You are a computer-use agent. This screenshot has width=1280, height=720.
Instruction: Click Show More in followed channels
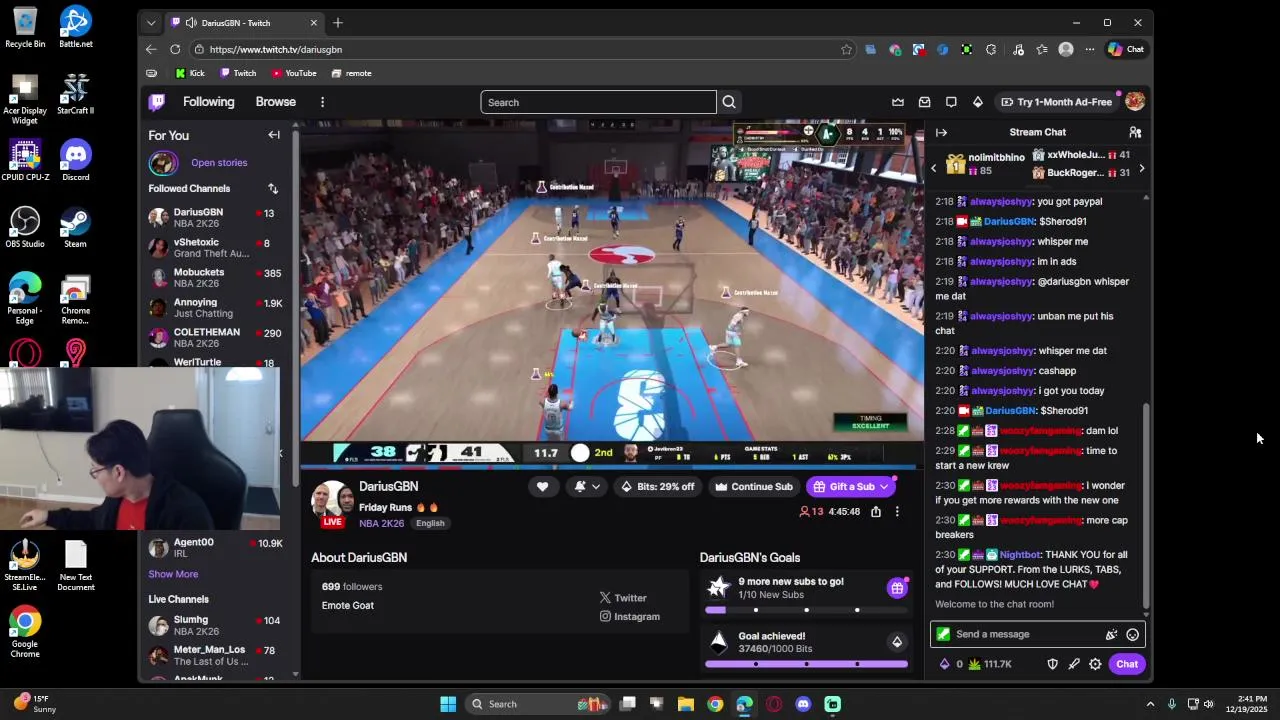point(173,574)
